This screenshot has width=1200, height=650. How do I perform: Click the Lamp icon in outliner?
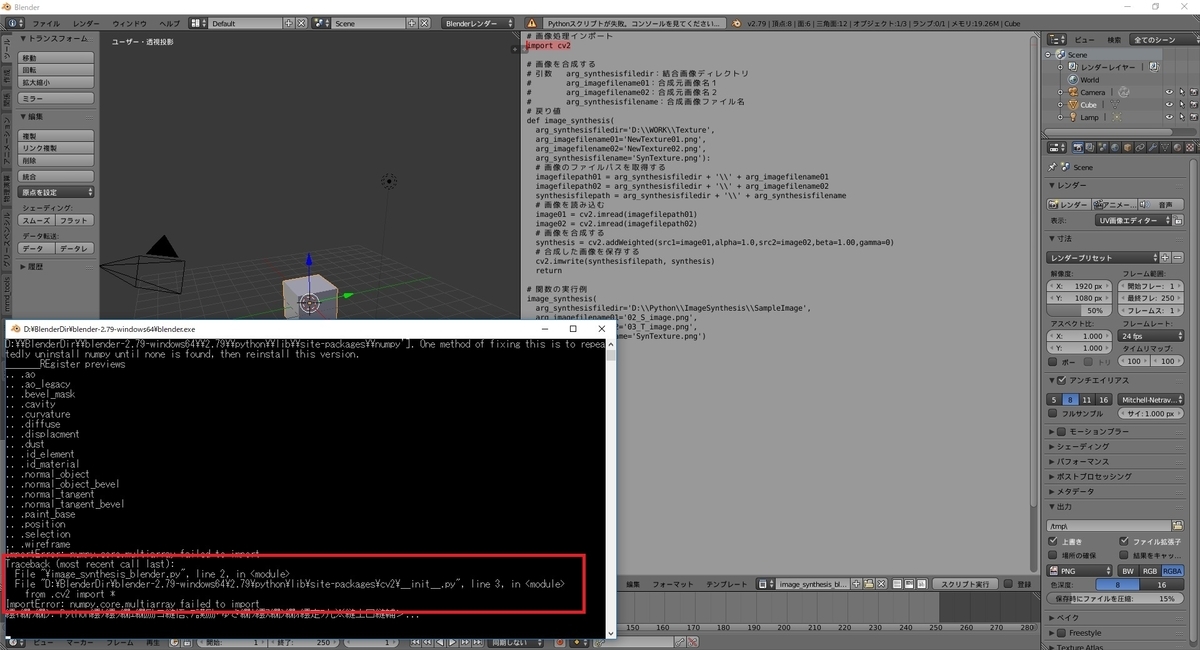(1072, 117)
